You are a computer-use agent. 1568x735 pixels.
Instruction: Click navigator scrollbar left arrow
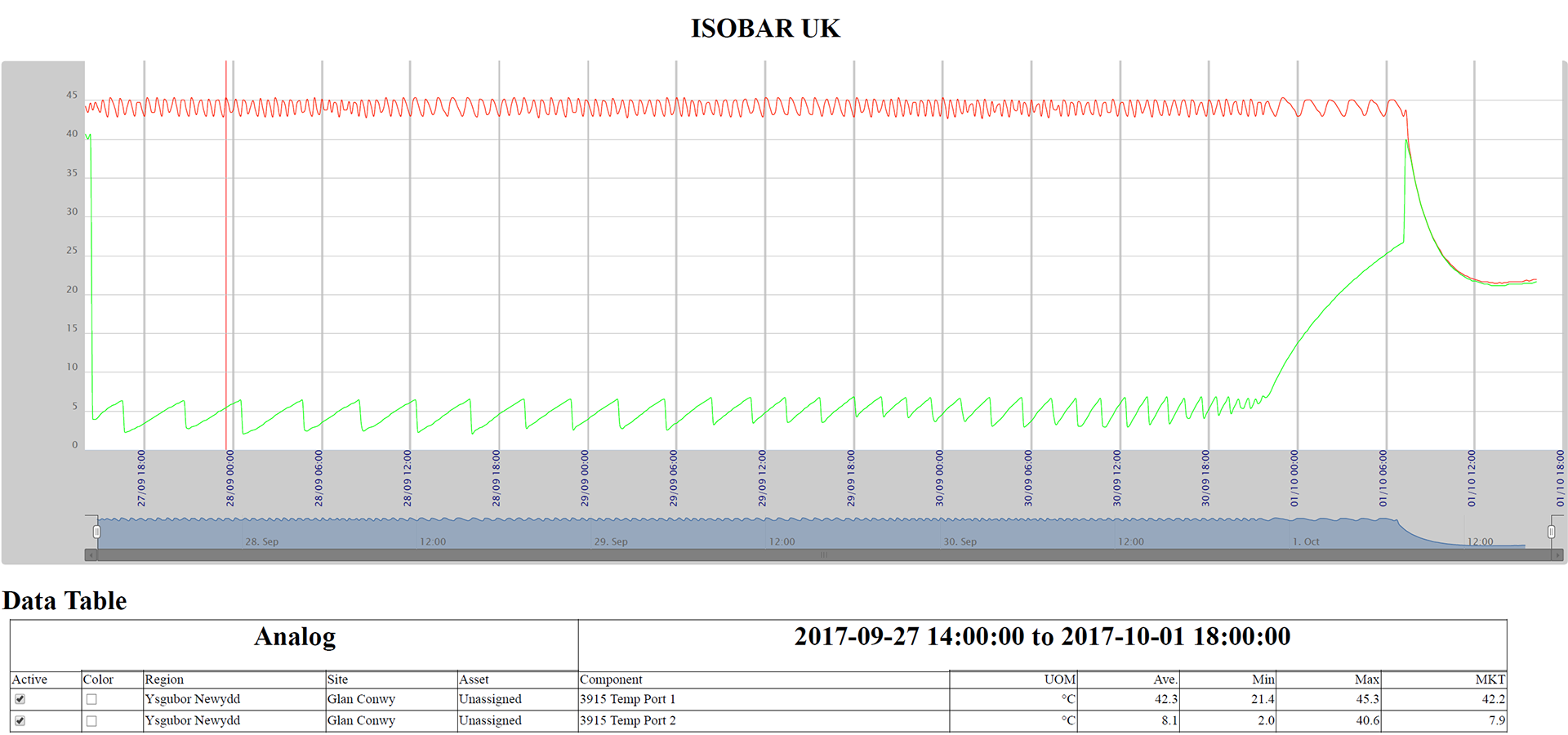pos(91,555)
